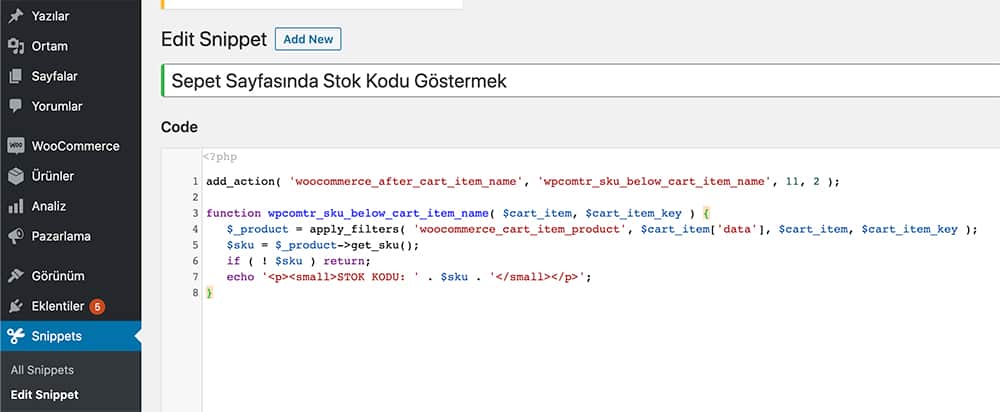Click line number 3 in code gutter
Image resolution: width=1000 pixels, height=412 pixels.
point(195,213)
